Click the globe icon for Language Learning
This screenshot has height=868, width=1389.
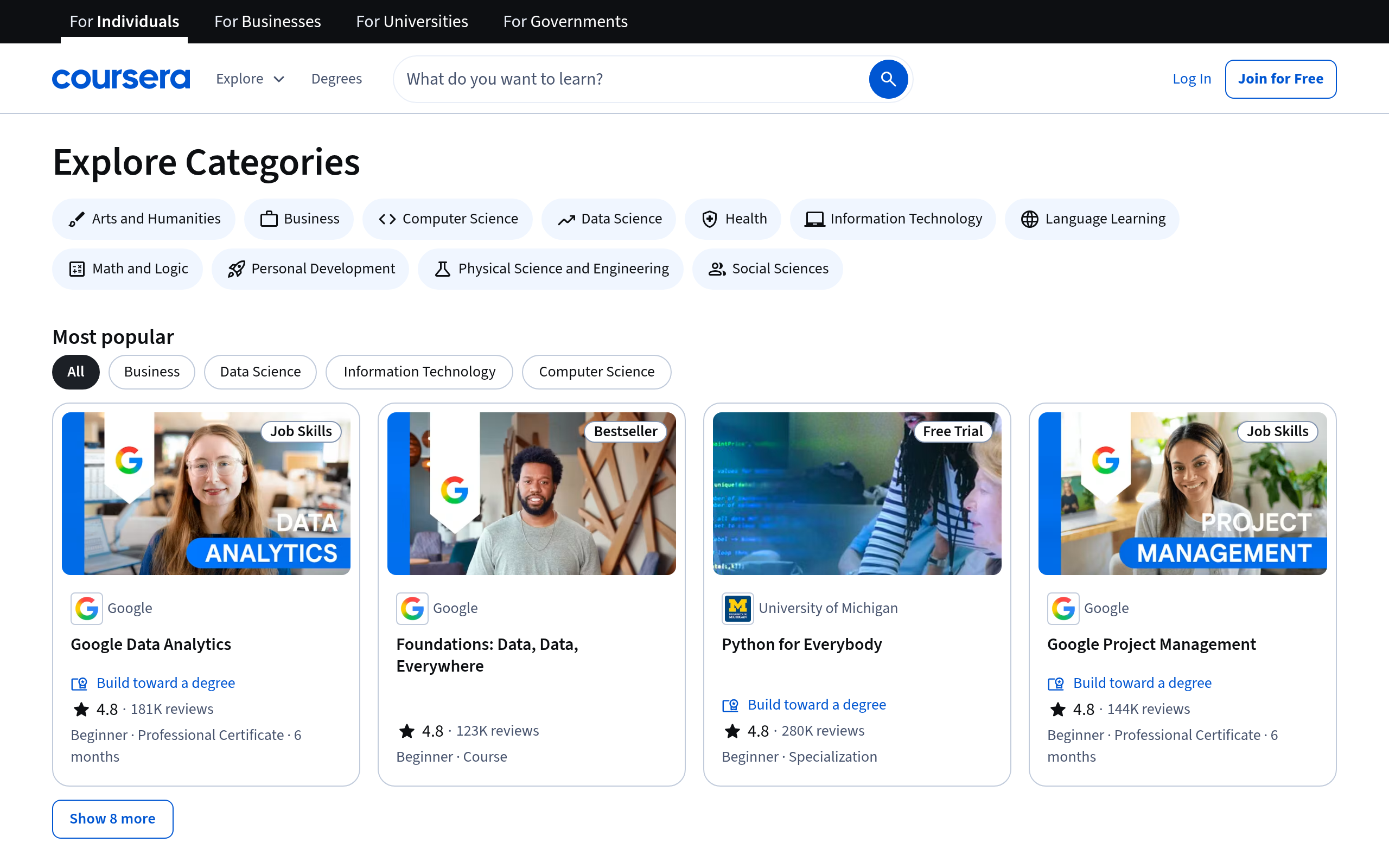click(x=1030, y=219)
